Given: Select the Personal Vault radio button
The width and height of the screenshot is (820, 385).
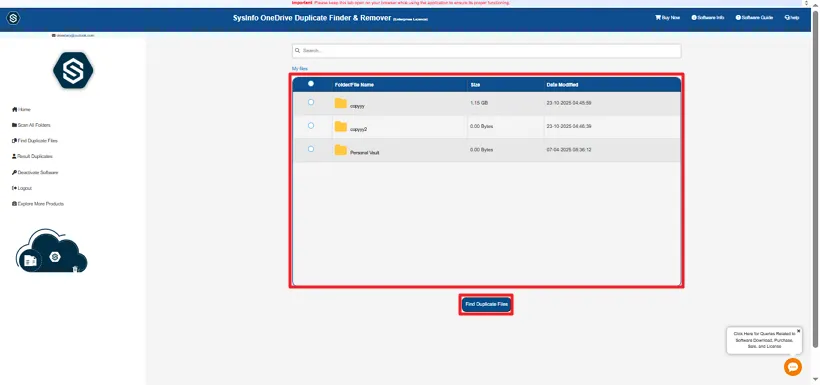Looking at the screenshot, I should click(x=311, y=149).
